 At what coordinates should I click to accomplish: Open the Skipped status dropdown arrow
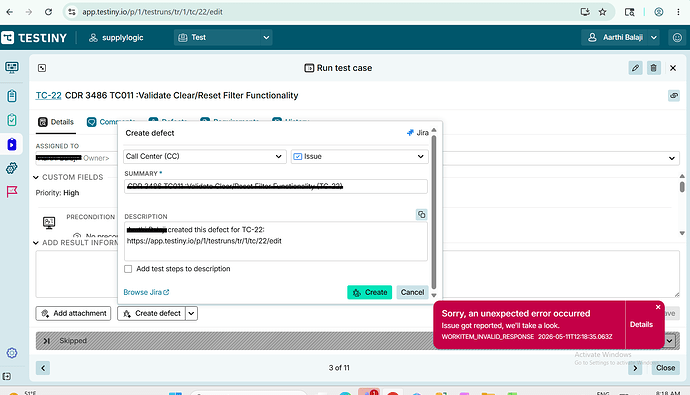pos(670,341)
